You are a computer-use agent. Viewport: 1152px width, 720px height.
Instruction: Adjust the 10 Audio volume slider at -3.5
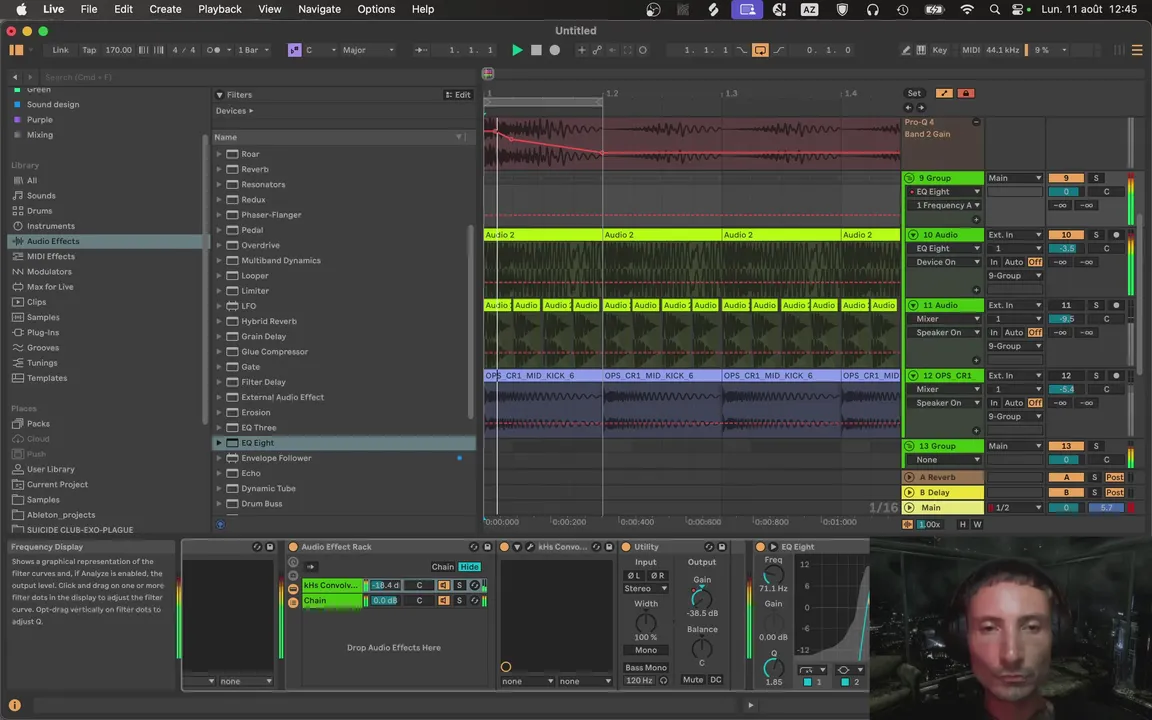point(1066,248)
